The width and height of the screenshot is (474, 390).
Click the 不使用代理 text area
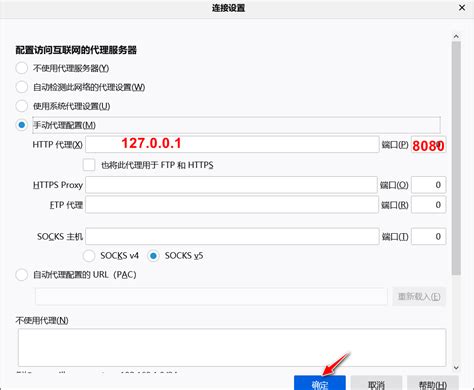pyautogui.click(x=232, y=347)
